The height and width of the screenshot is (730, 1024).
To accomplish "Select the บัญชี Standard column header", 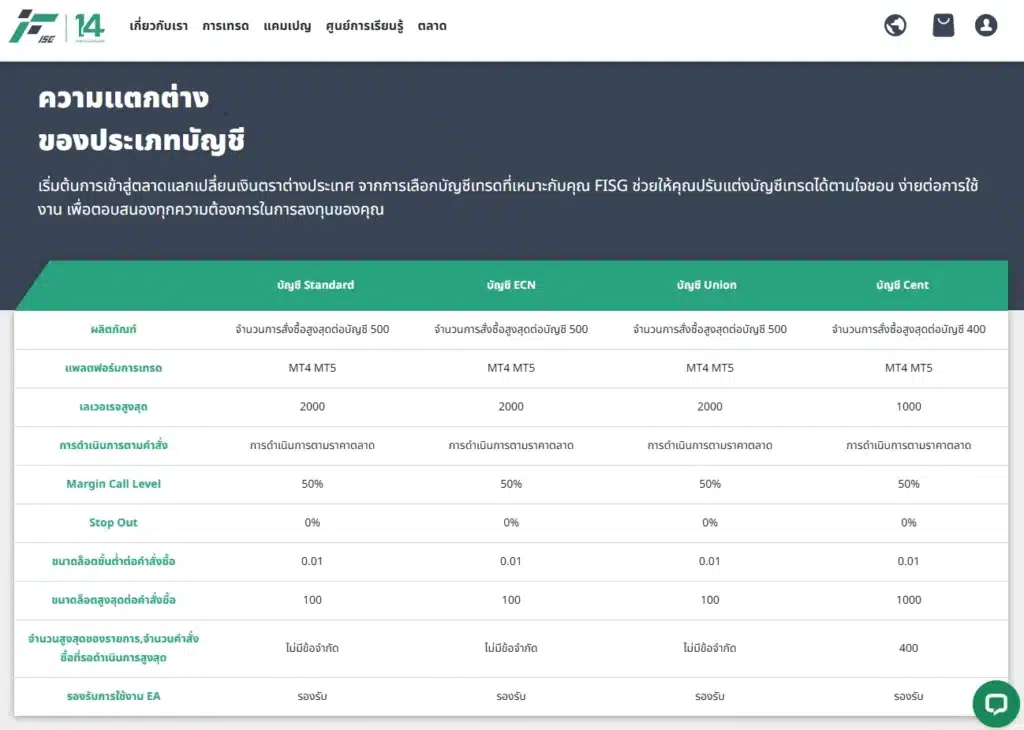I will 315,285.
